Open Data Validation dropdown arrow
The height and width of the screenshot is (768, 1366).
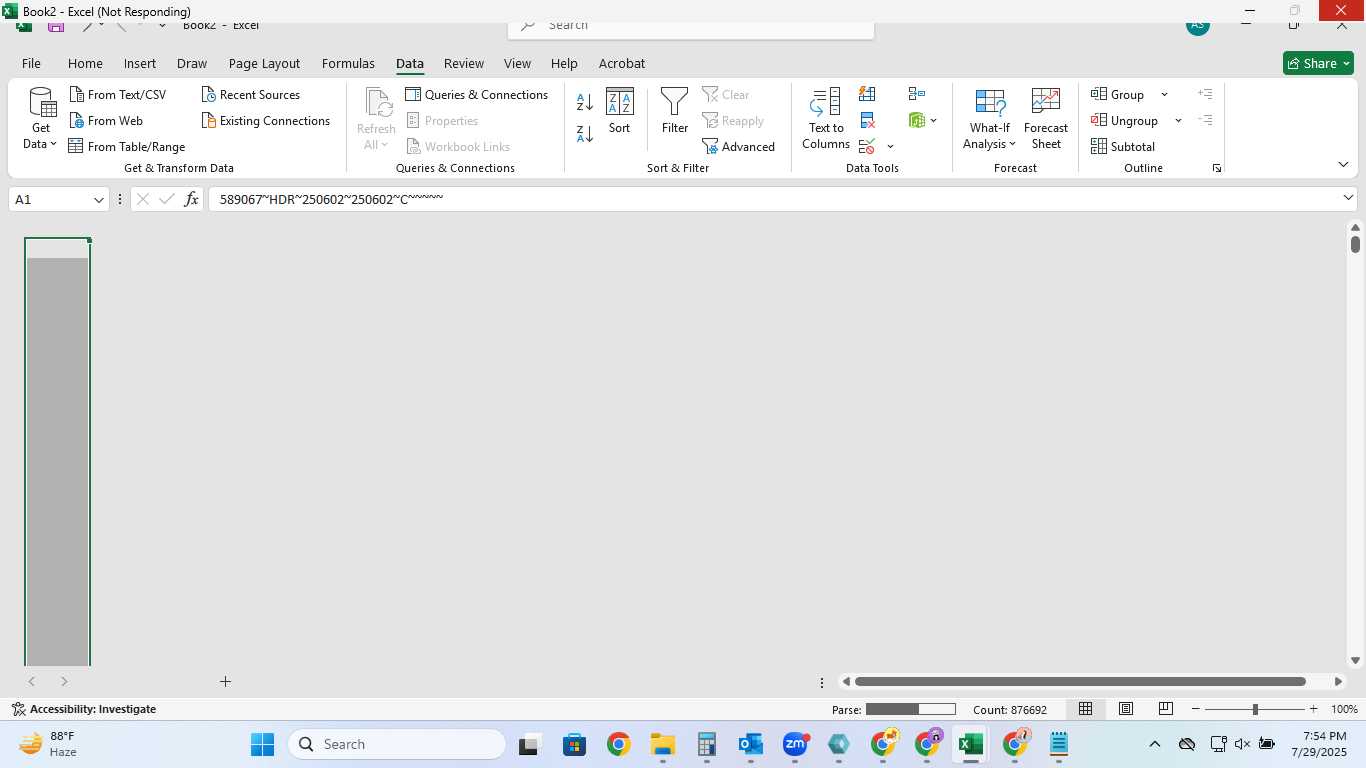tap(890, 147)
